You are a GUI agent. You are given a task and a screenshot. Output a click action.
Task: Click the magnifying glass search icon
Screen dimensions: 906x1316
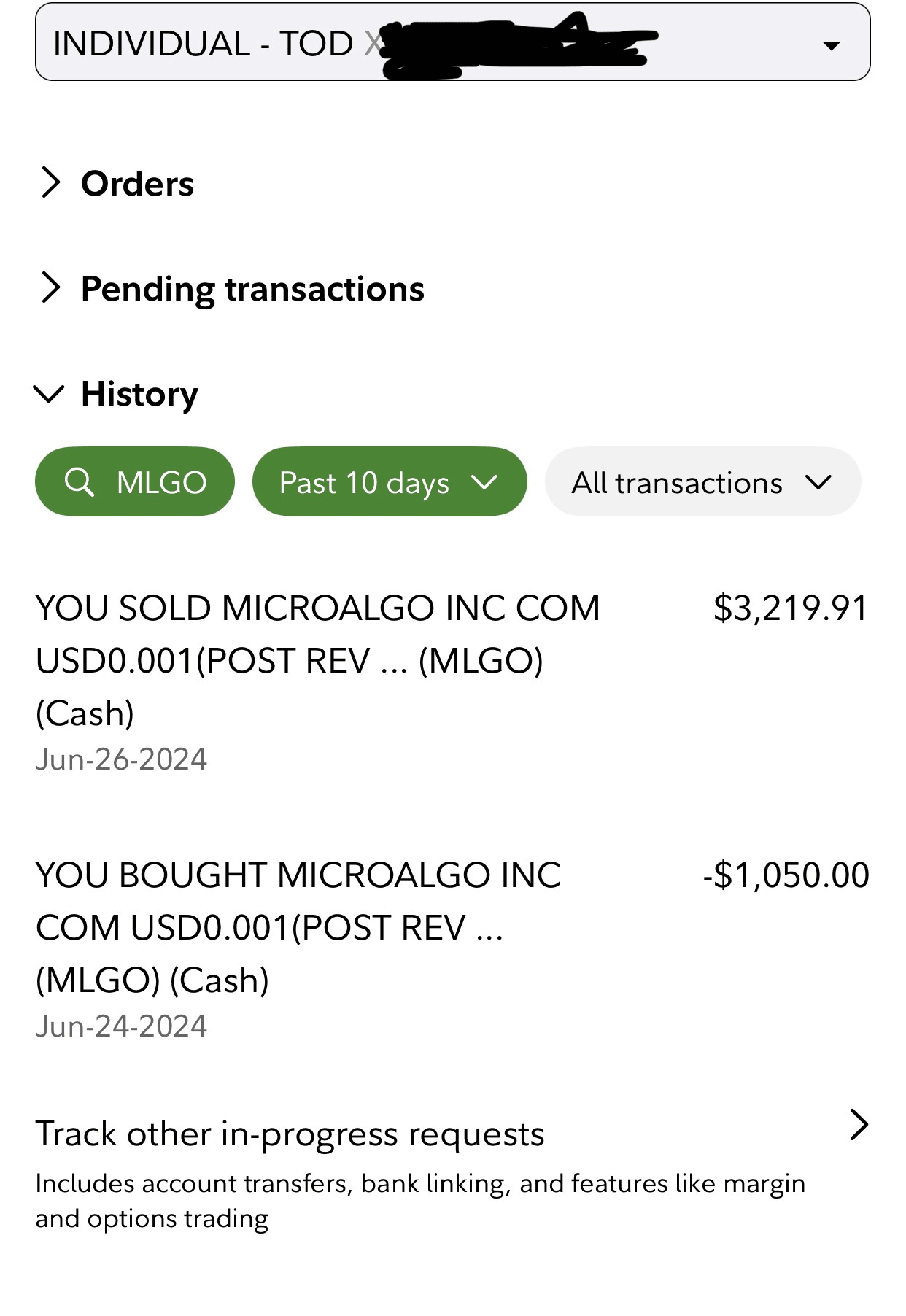[x=79, y=482]
